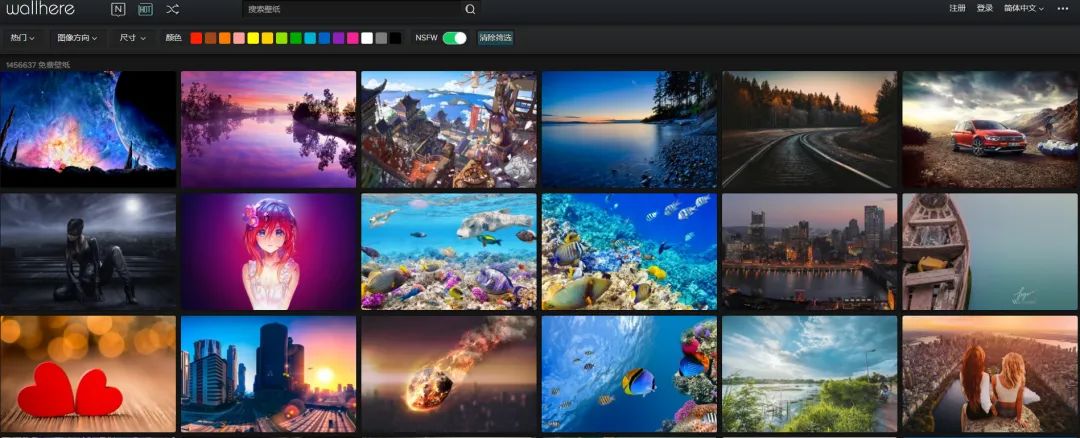Open the two women overlooking city wallpaper
Image resolution: width=1080 pixels, height=438 pixels.
click(x=991, y=374)
